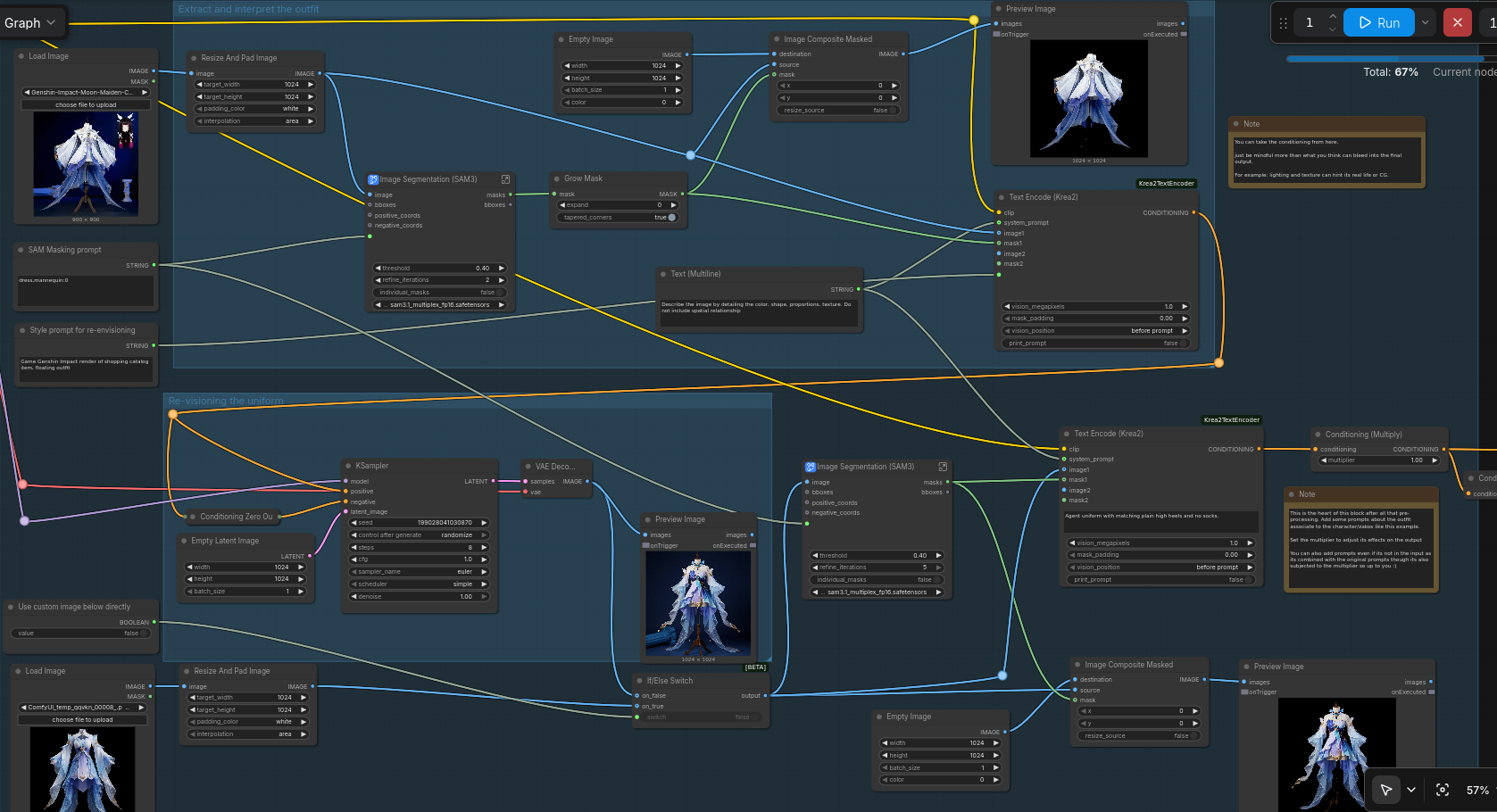
Task: Collapse the Text (Multiline) node via its title dot
Action: [x=662, y=274]
